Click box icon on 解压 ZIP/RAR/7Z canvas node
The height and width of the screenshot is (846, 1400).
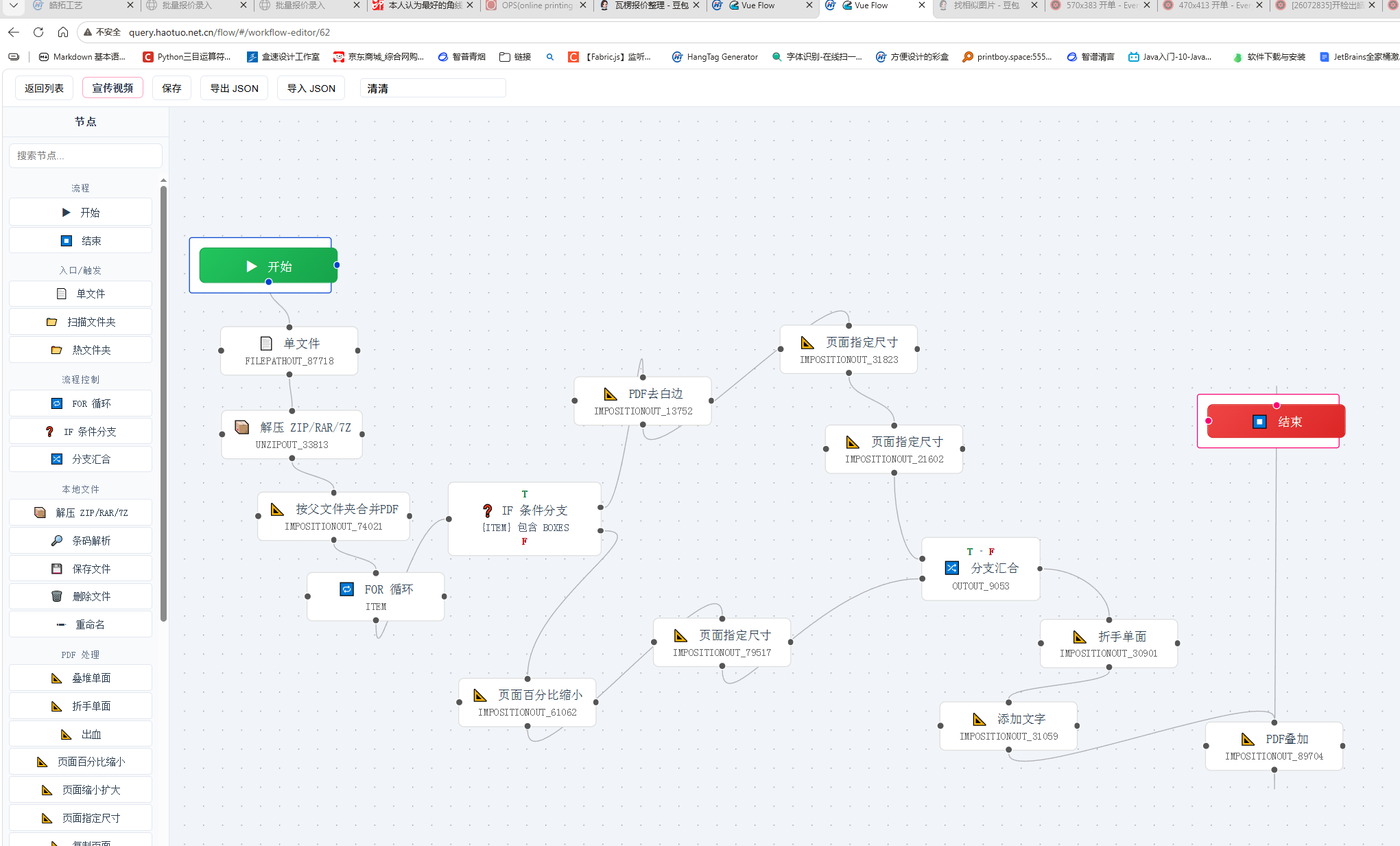click(241, 427)
